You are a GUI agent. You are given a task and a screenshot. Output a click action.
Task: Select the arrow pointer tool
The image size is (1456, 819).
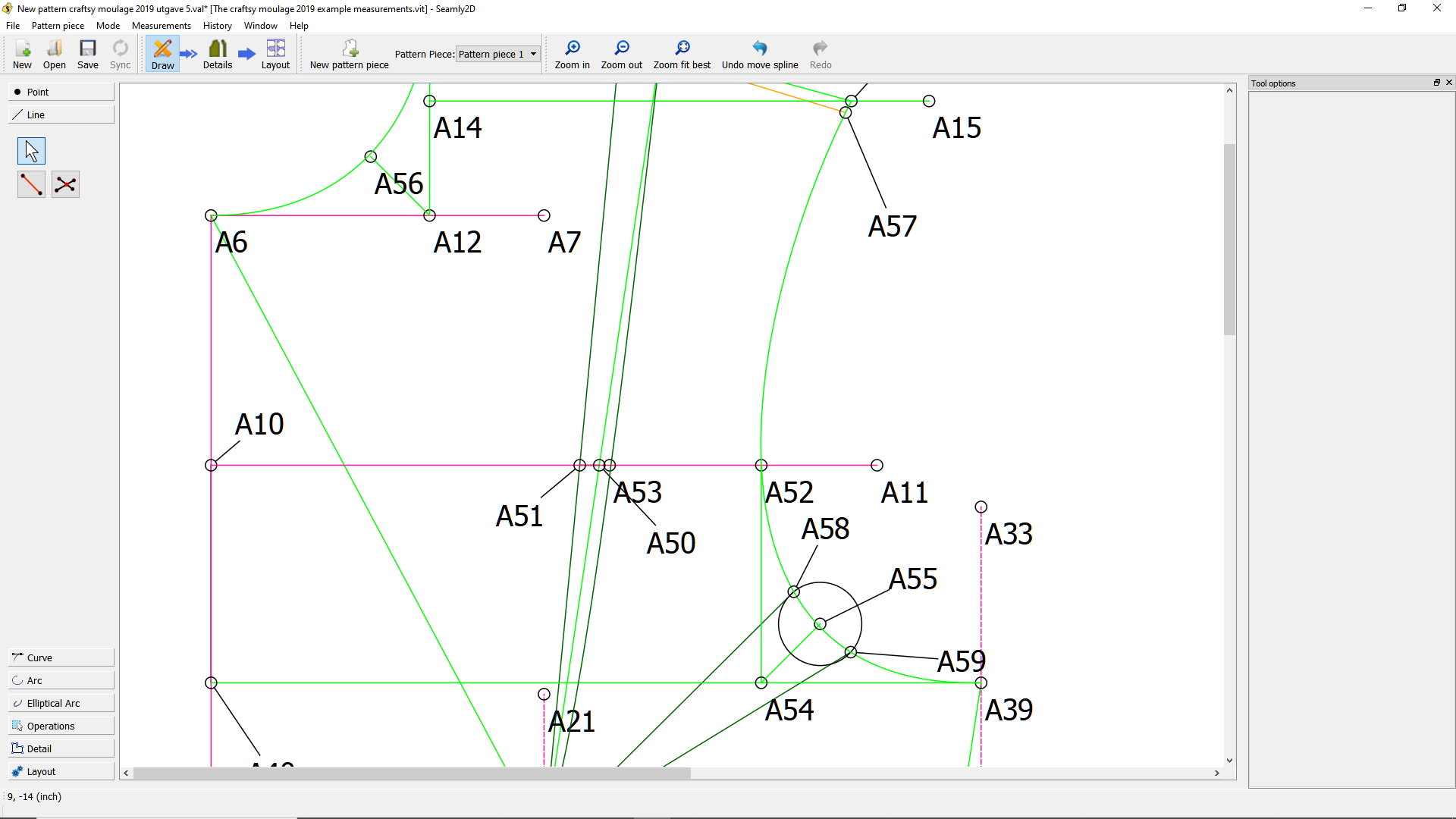coord(31,151)
